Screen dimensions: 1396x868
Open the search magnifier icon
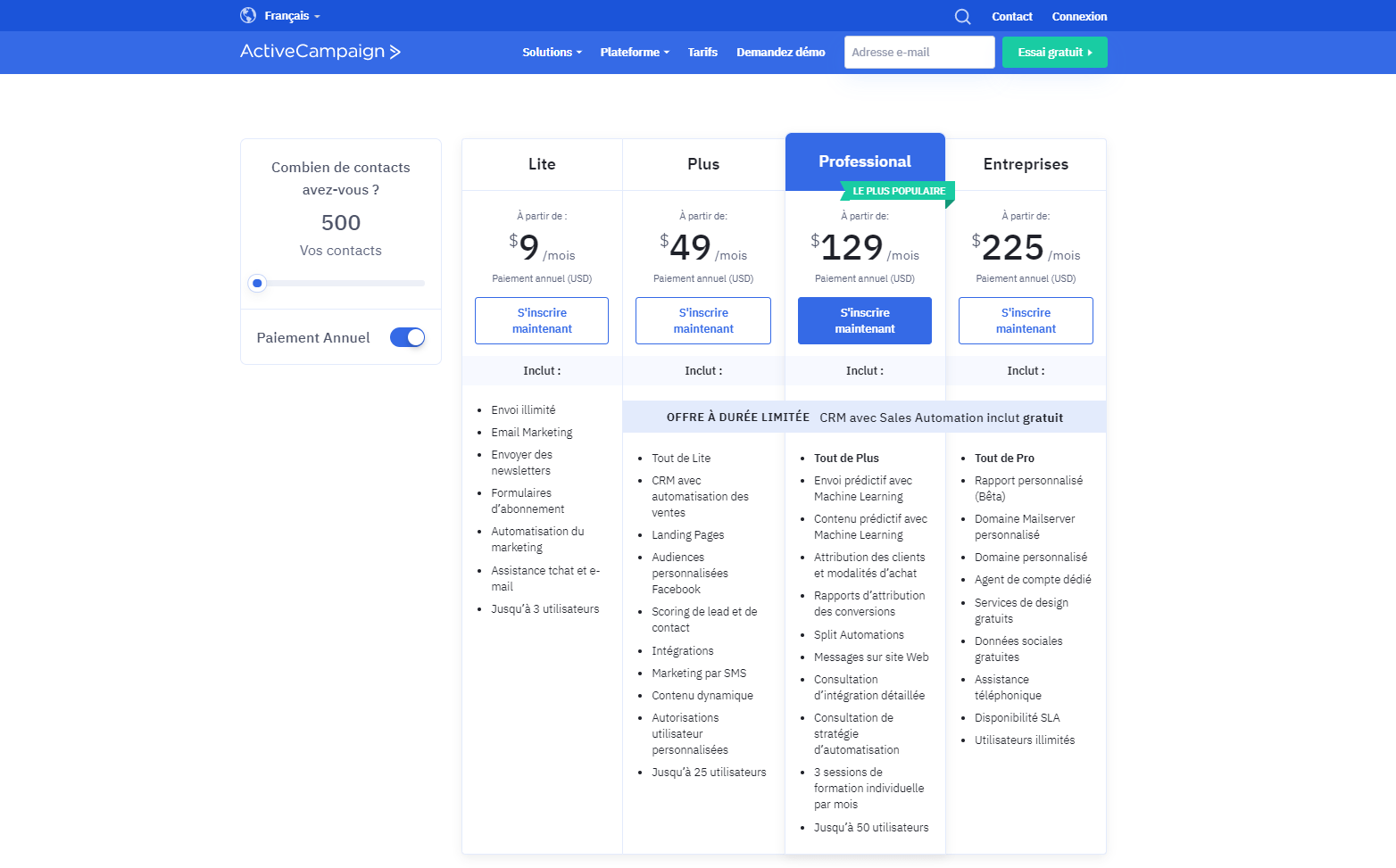coord(962,16)
